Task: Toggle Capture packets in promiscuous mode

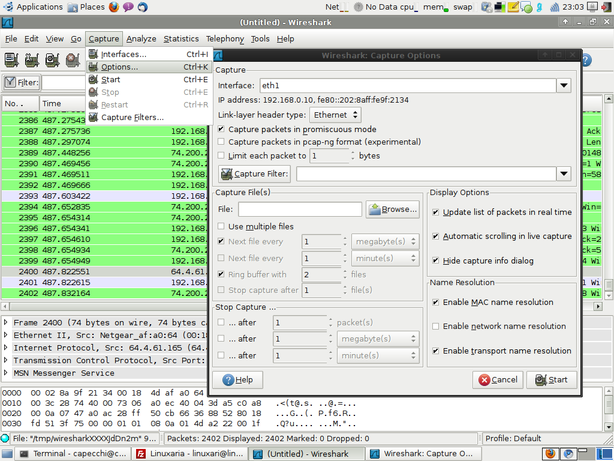Action: click(221, 129)
